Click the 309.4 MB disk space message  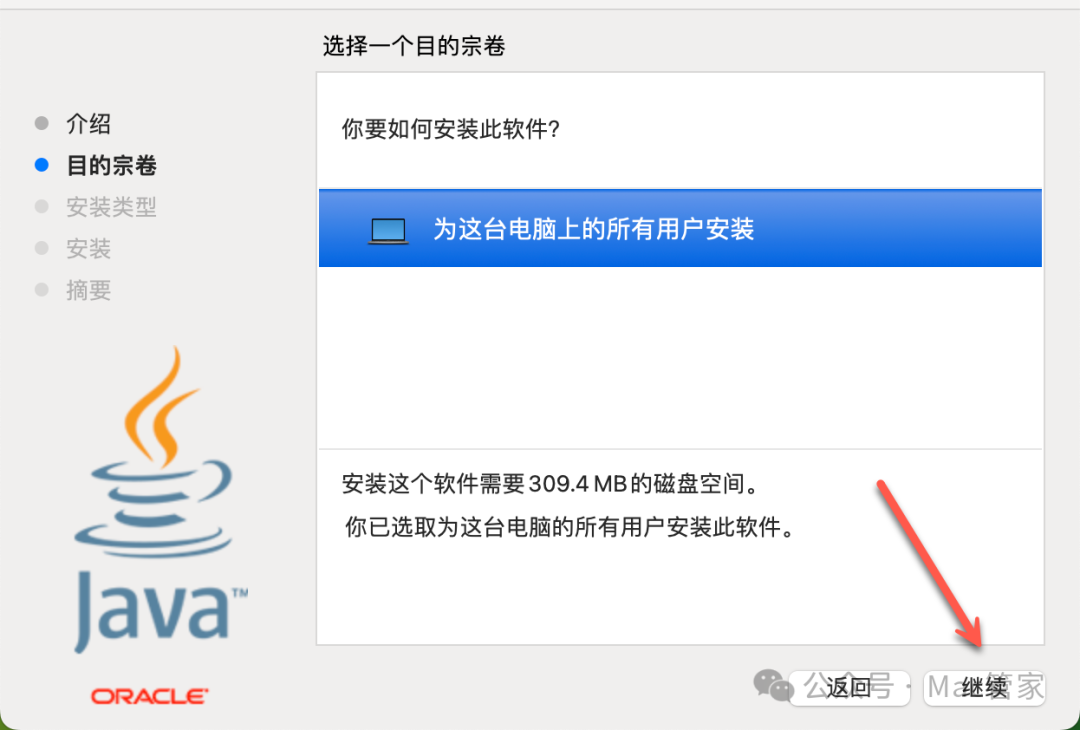(551, 484)
